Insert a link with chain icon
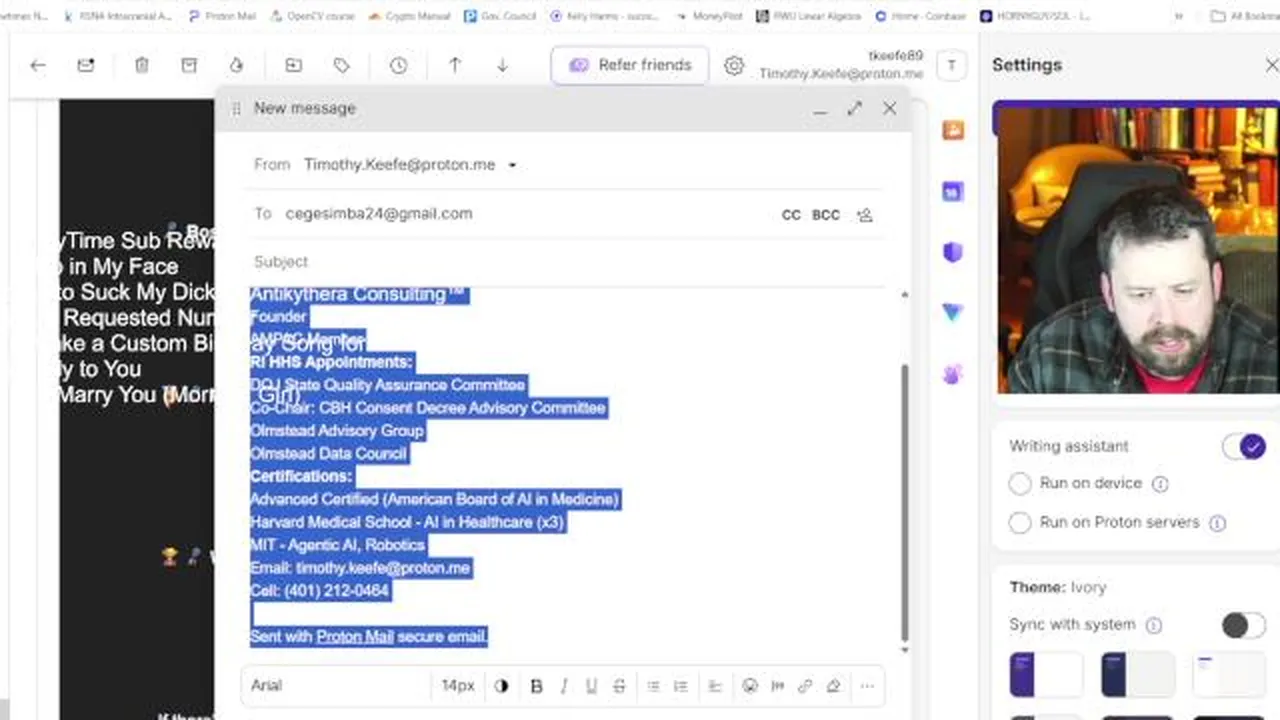The image size is (1280, 720). pos(805,686)
